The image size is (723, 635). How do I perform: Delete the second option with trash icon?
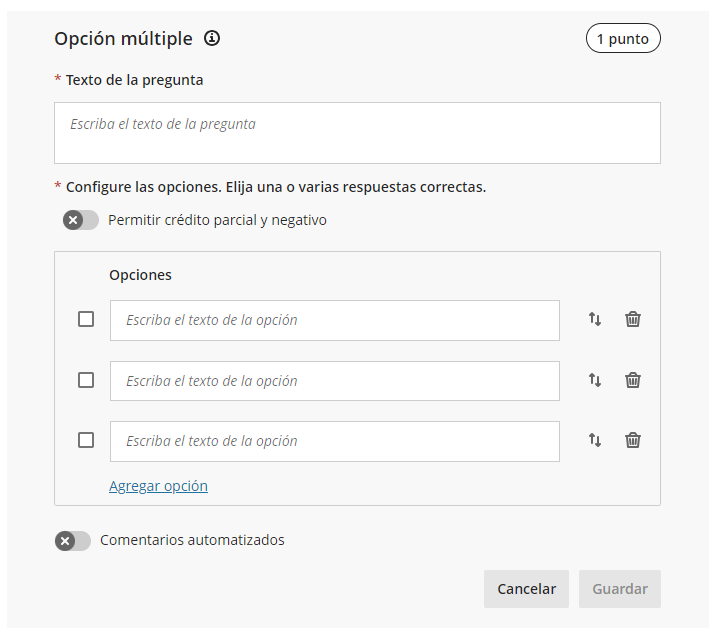click(x=633, y=380)
